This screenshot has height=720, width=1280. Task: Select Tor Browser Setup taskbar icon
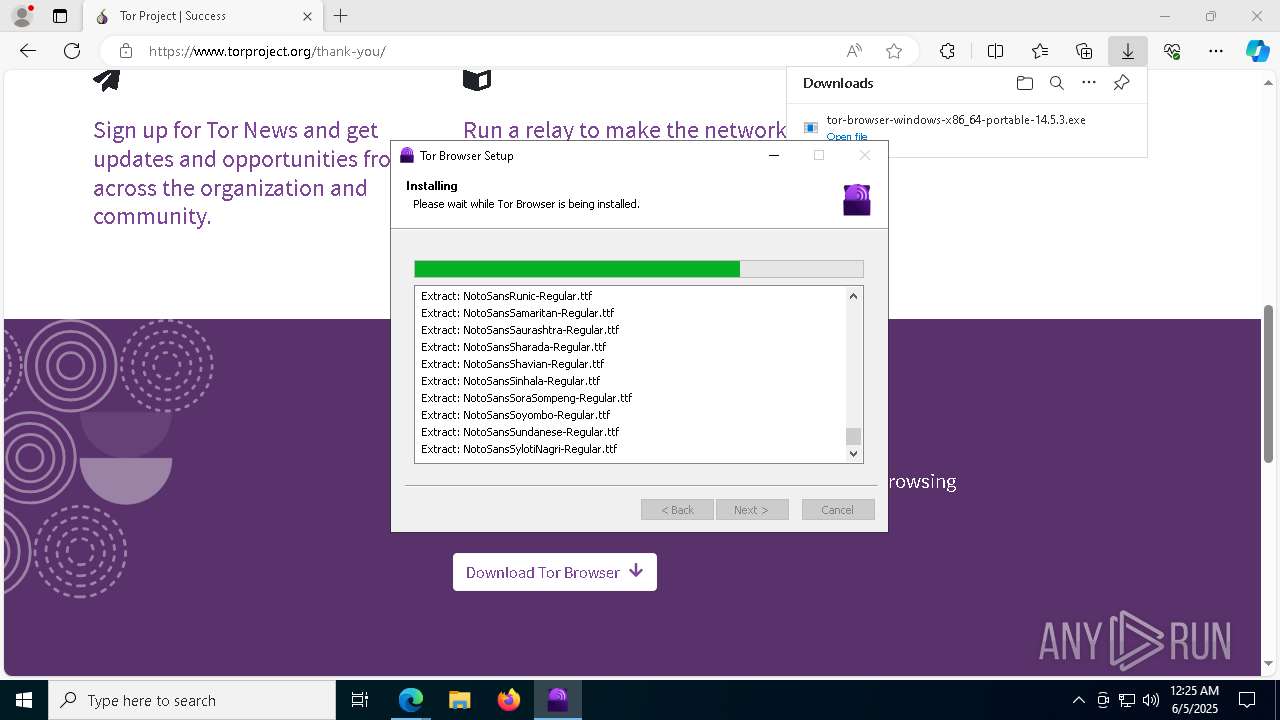[x=558, y=700]
